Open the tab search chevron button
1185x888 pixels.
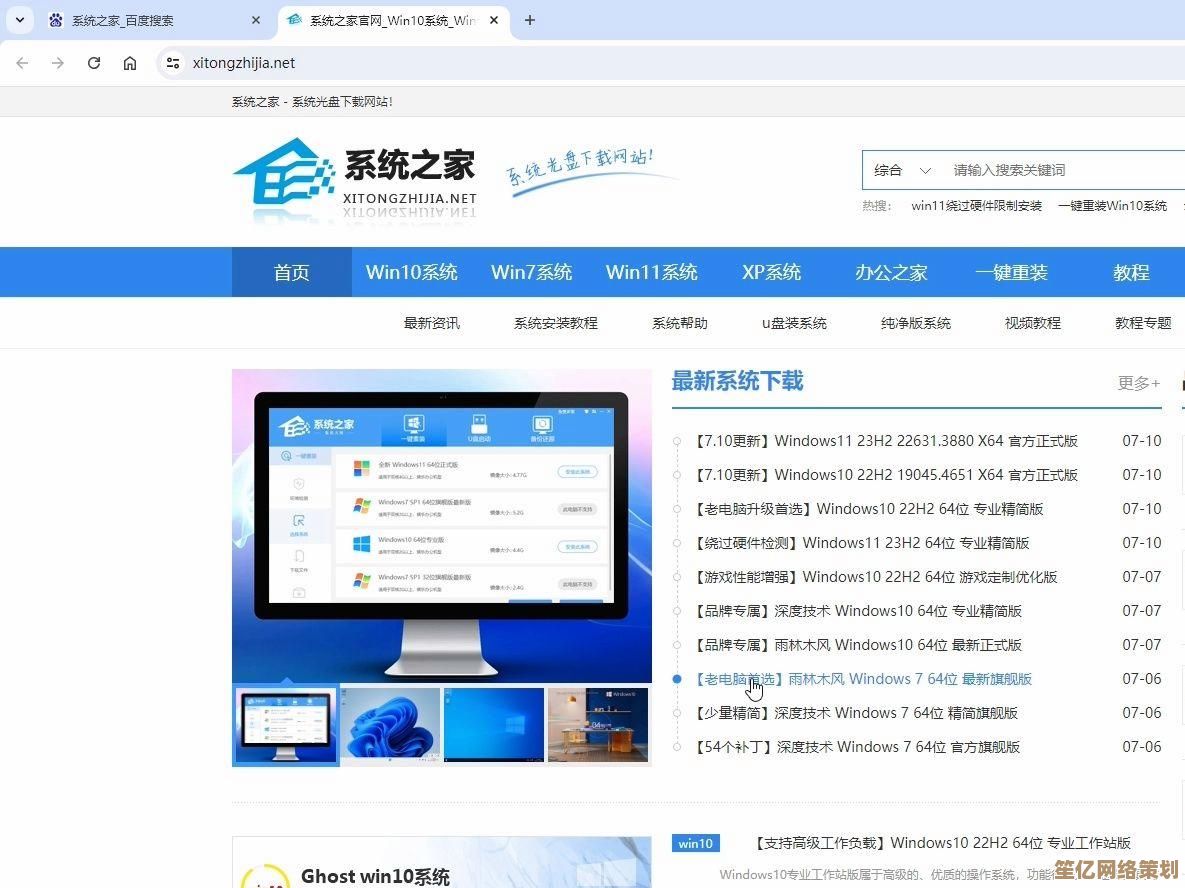[20, 20]
